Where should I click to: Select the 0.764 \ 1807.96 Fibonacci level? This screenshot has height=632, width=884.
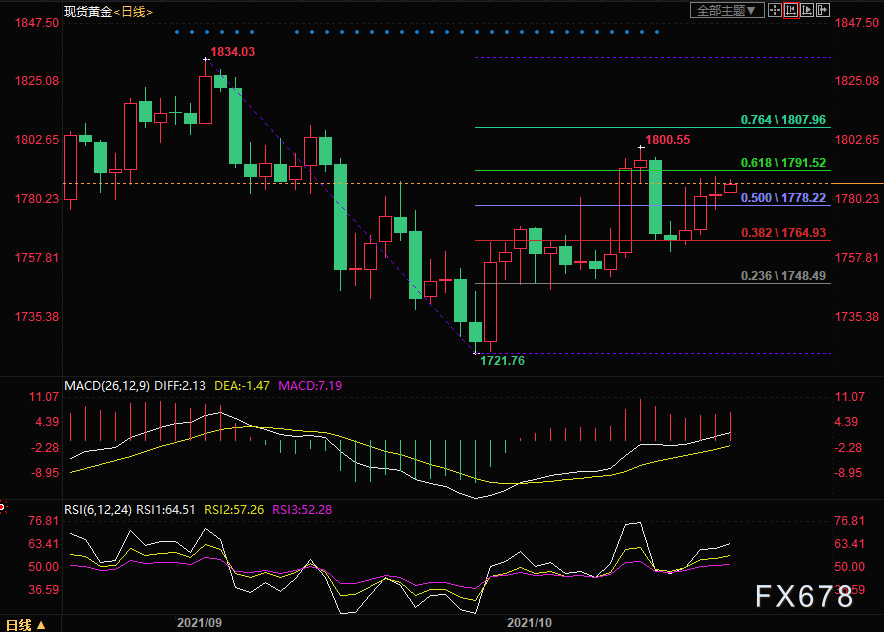pos(783,120)
